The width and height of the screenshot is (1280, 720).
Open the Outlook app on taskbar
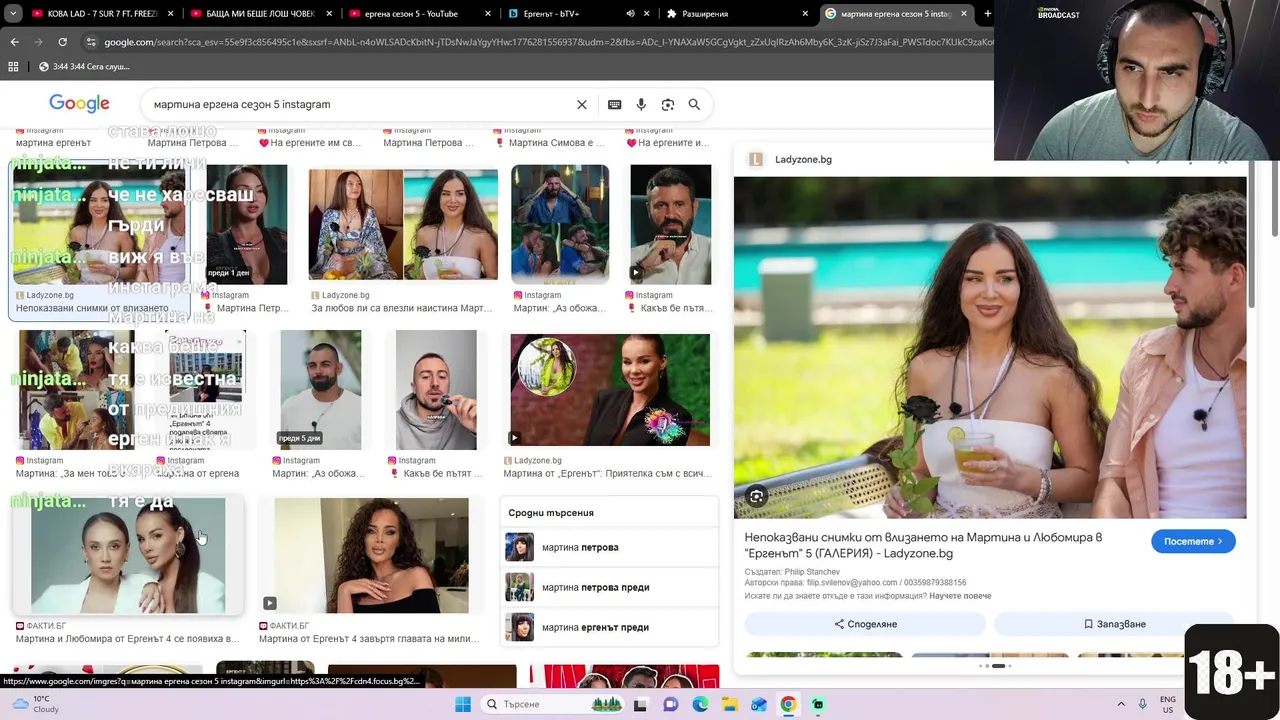coord(759,704)
